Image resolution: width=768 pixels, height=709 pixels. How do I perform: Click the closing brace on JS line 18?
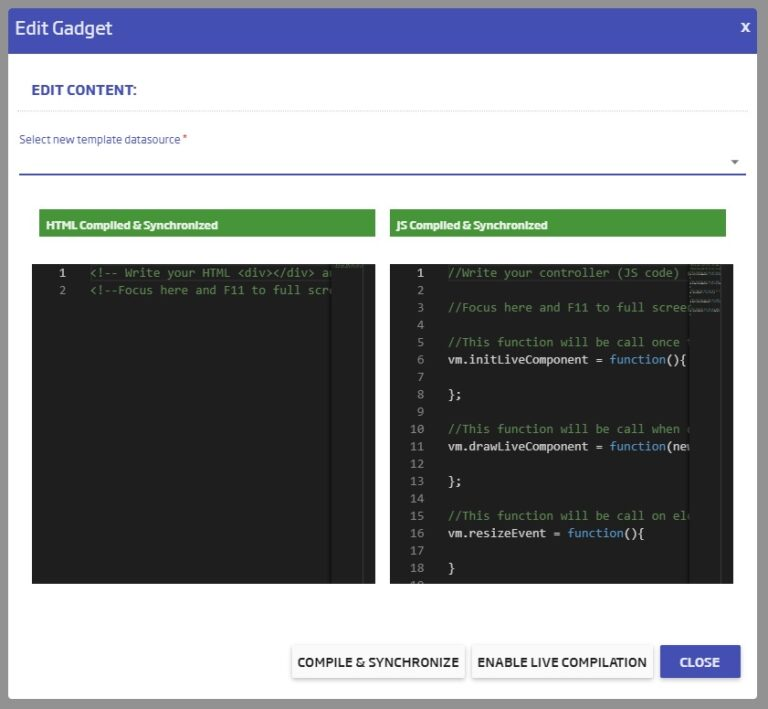(451, 568)
